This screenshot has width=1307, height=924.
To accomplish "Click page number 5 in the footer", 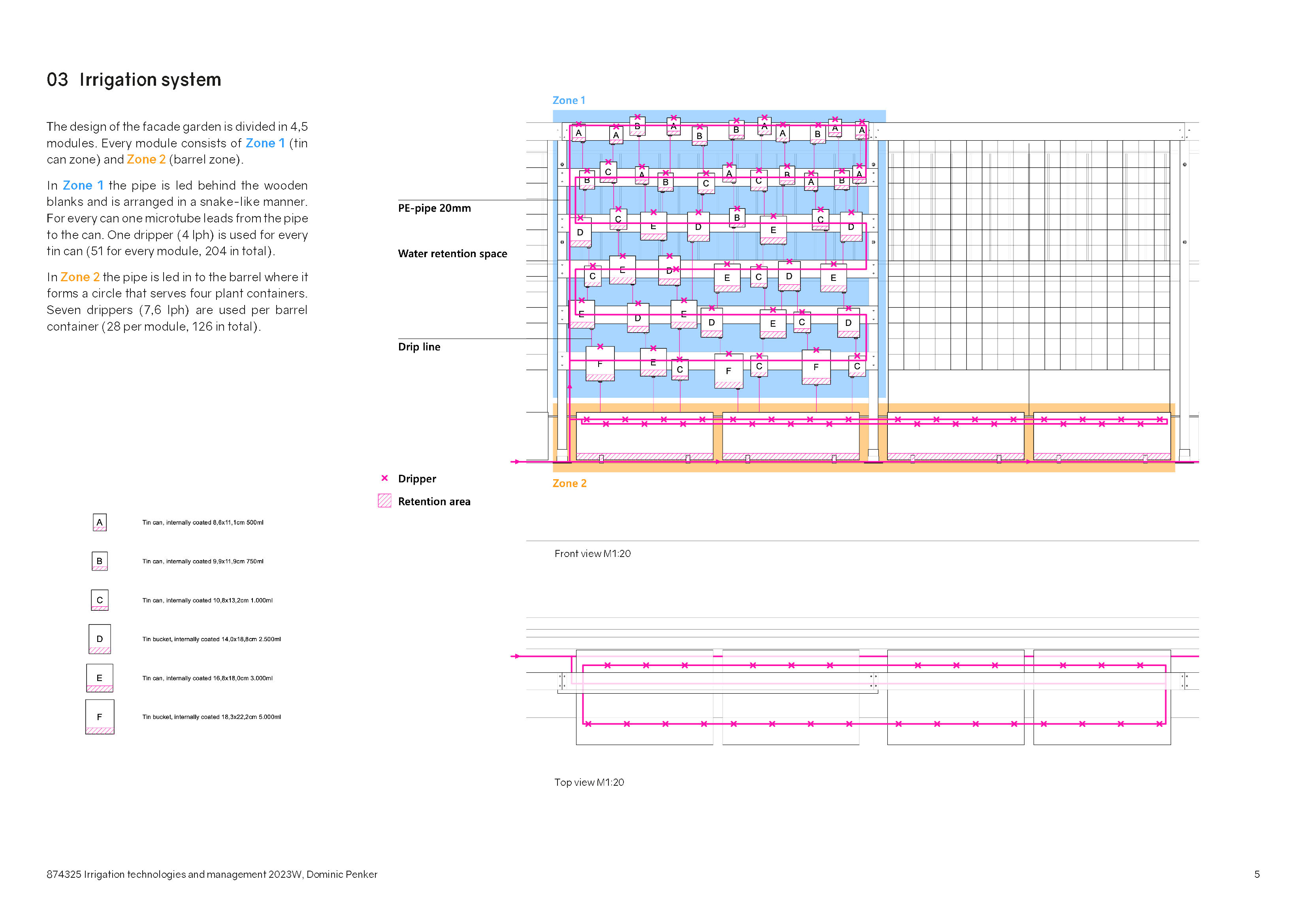I will click(x=1257, y=875).
